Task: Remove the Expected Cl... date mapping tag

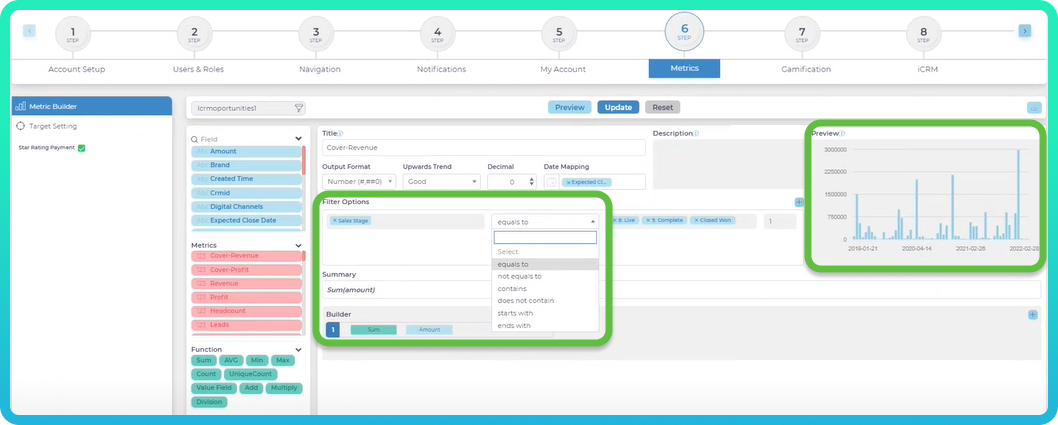Action: pos(568,182)
